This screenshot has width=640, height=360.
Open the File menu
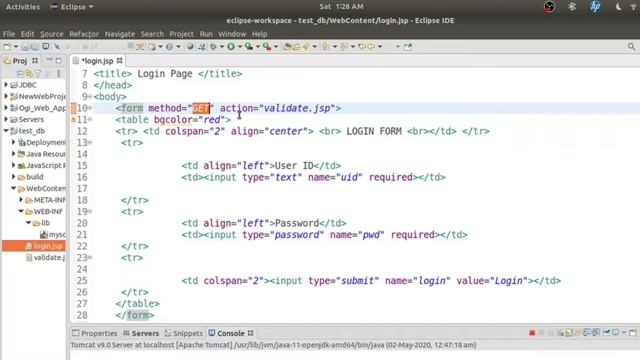point(9,34)
